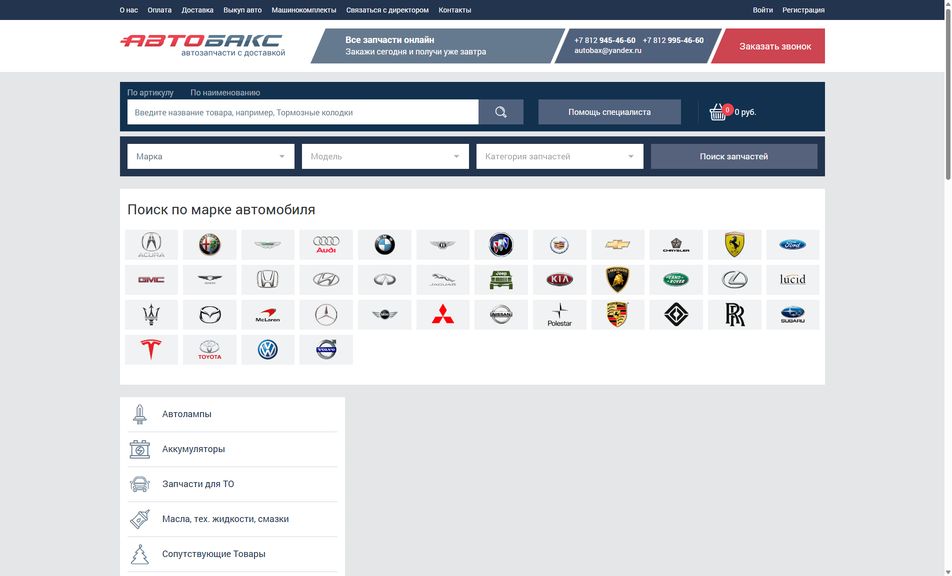
Task: Open the Марка dropdown
Action: 211,157
